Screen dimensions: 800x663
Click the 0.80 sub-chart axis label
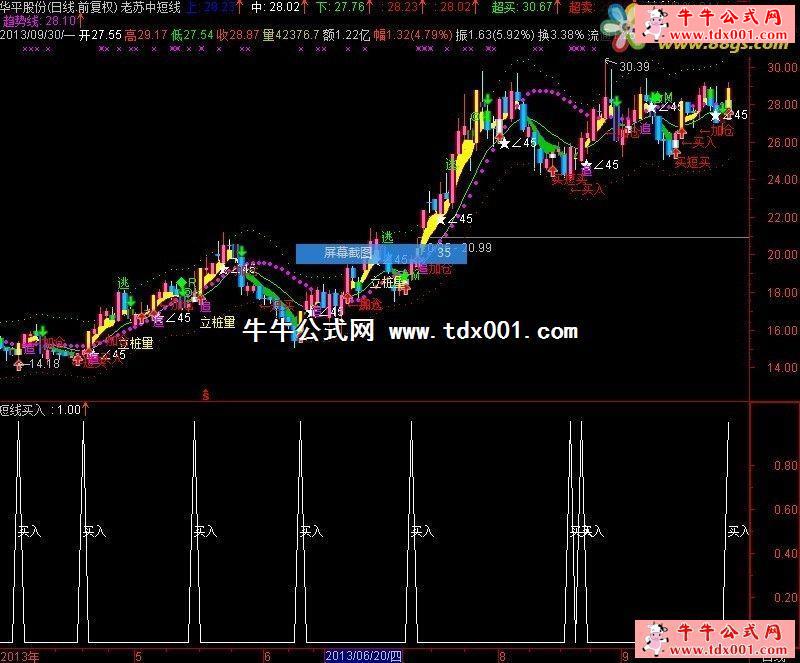click(786, 465)
